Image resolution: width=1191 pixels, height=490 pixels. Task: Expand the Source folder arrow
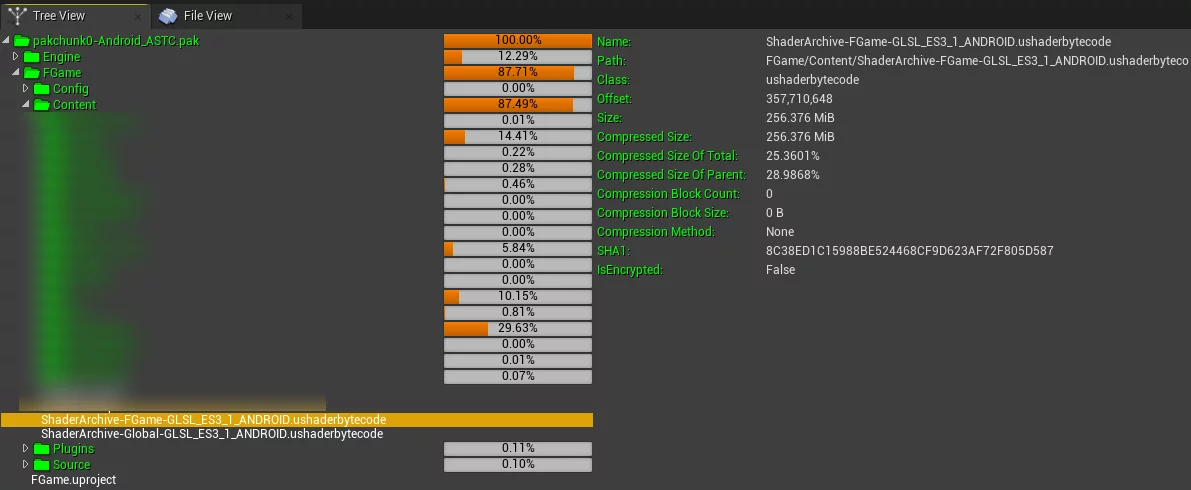tap(26, 465)
